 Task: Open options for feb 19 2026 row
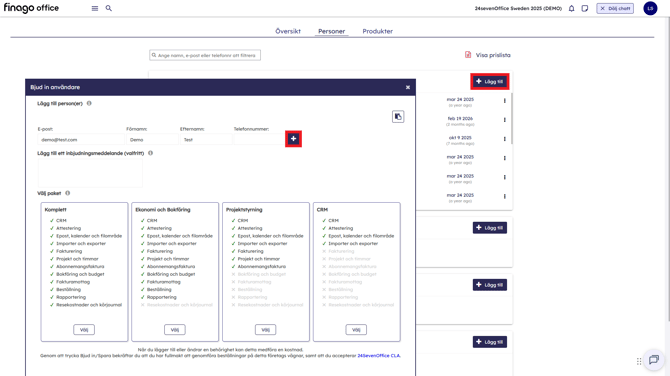[x=505, y=120]
